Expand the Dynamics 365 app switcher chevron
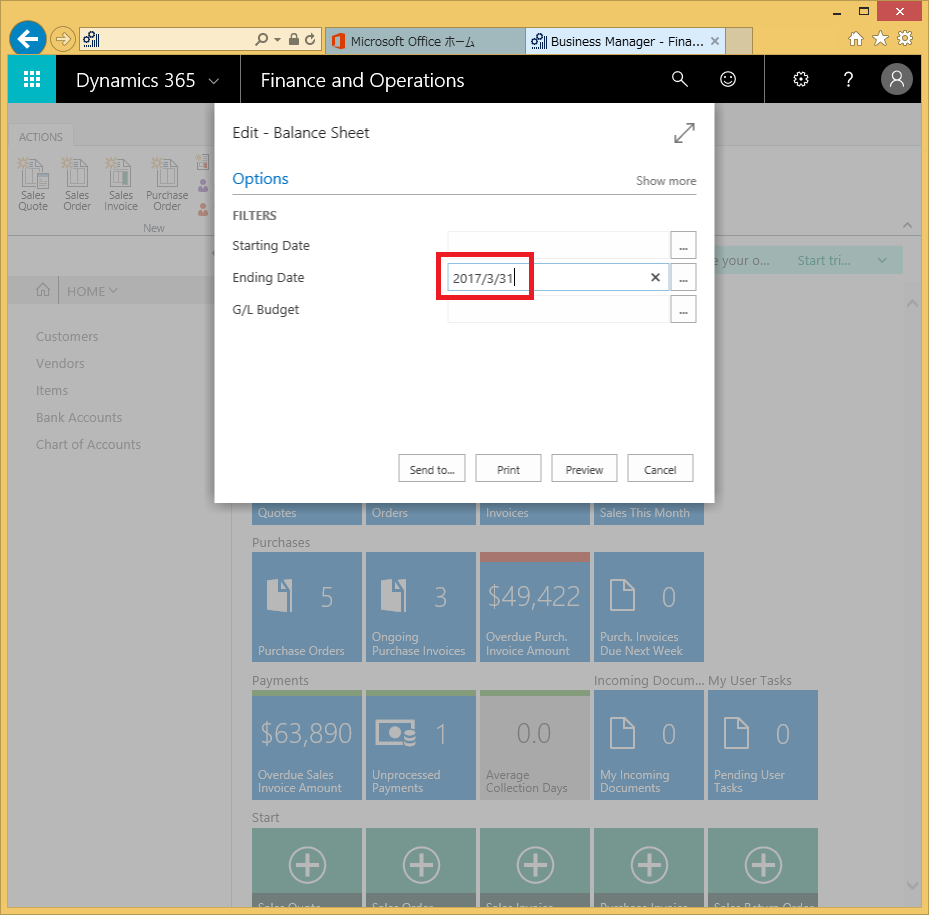Viewport: 929px width, 915px height. [x=214, y=81]
